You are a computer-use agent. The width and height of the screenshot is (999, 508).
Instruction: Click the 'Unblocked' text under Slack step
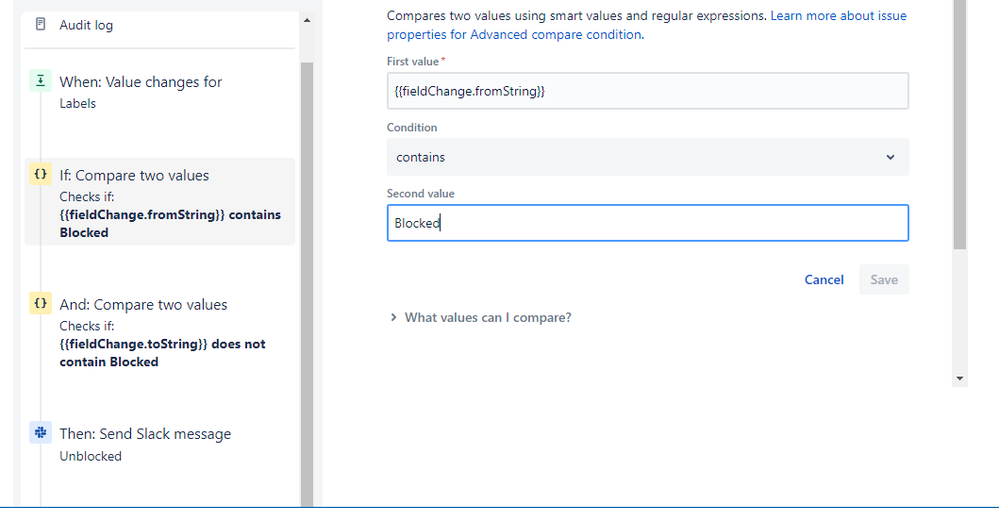(90, 456)
